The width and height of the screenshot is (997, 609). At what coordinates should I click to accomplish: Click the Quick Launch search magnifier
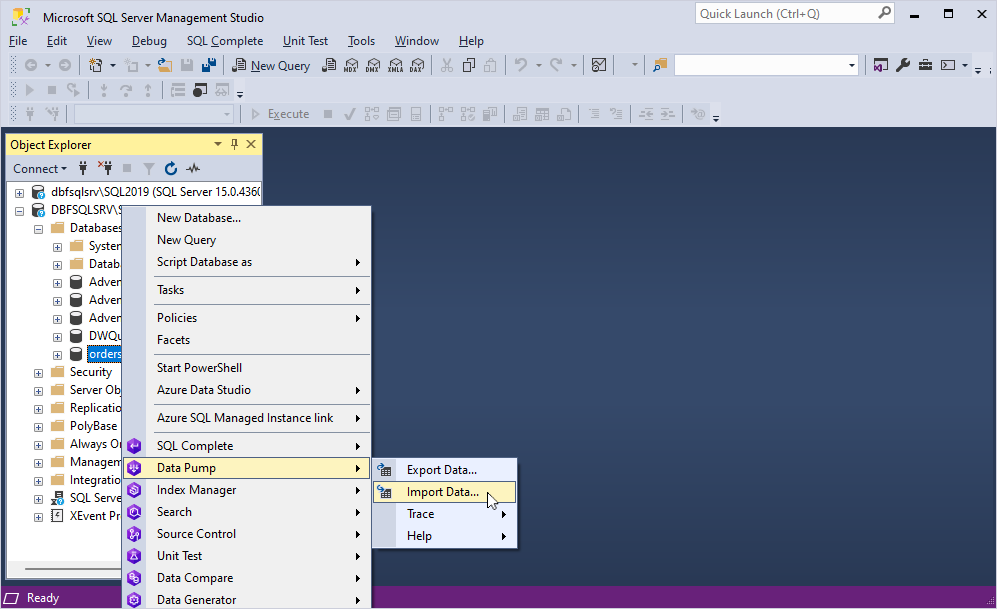point(884,13)
